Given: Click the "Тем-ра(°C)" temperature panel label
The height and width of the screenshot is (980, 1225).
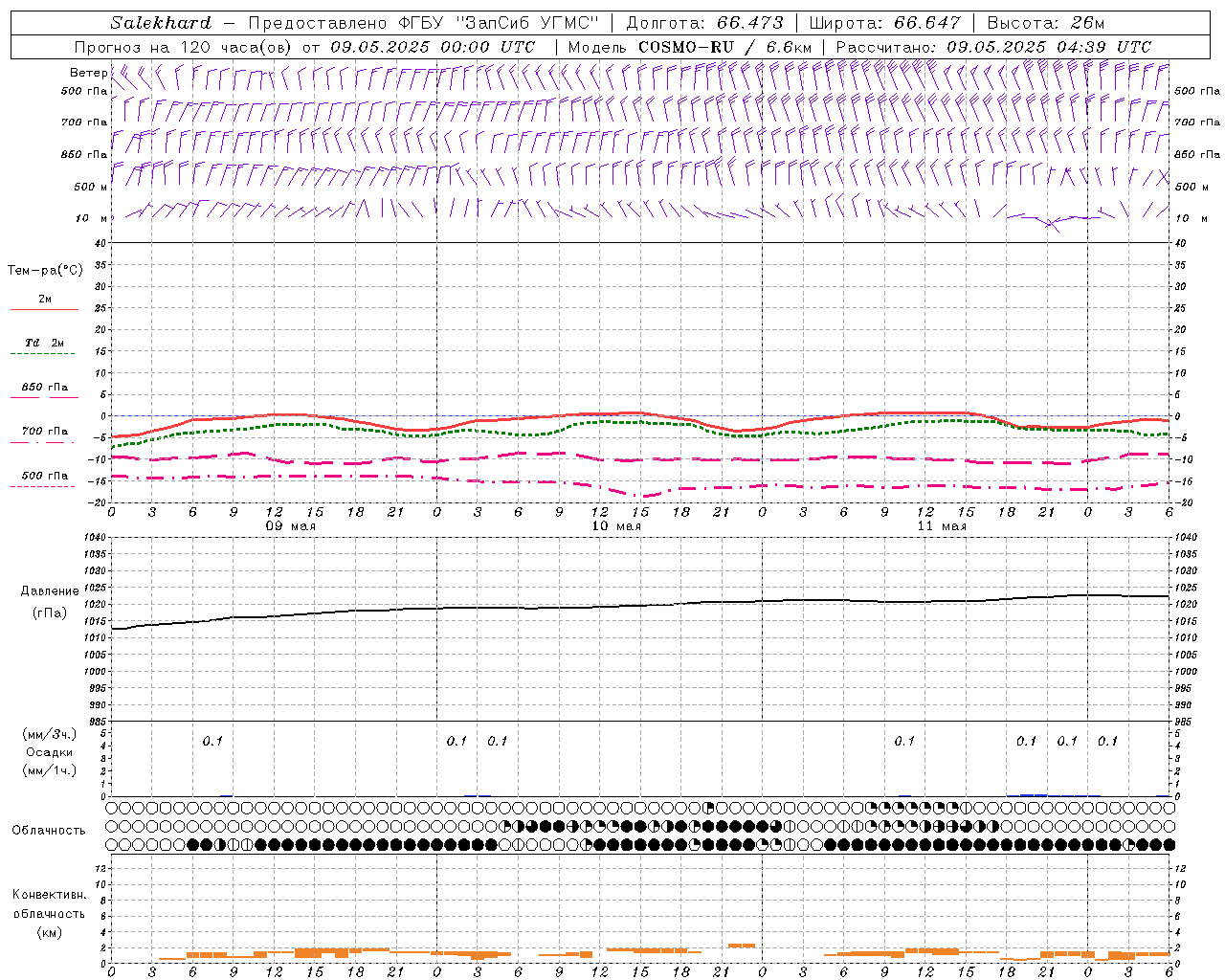Looking at the screenshot, I should pyautogui.click(x=45, y=271).
